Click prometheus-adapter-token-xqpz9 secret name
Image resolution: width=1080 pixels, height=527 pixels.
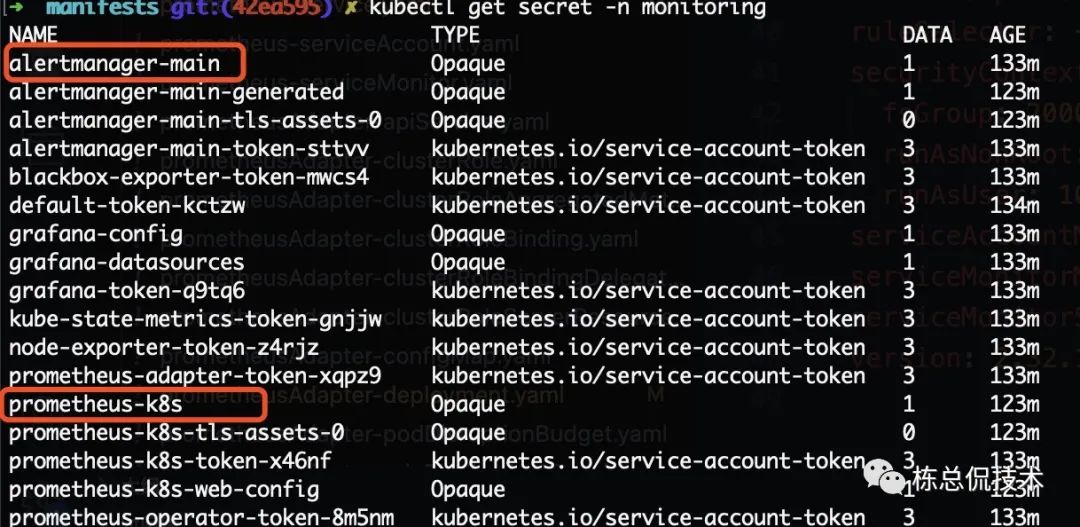(x=195, y=377)
